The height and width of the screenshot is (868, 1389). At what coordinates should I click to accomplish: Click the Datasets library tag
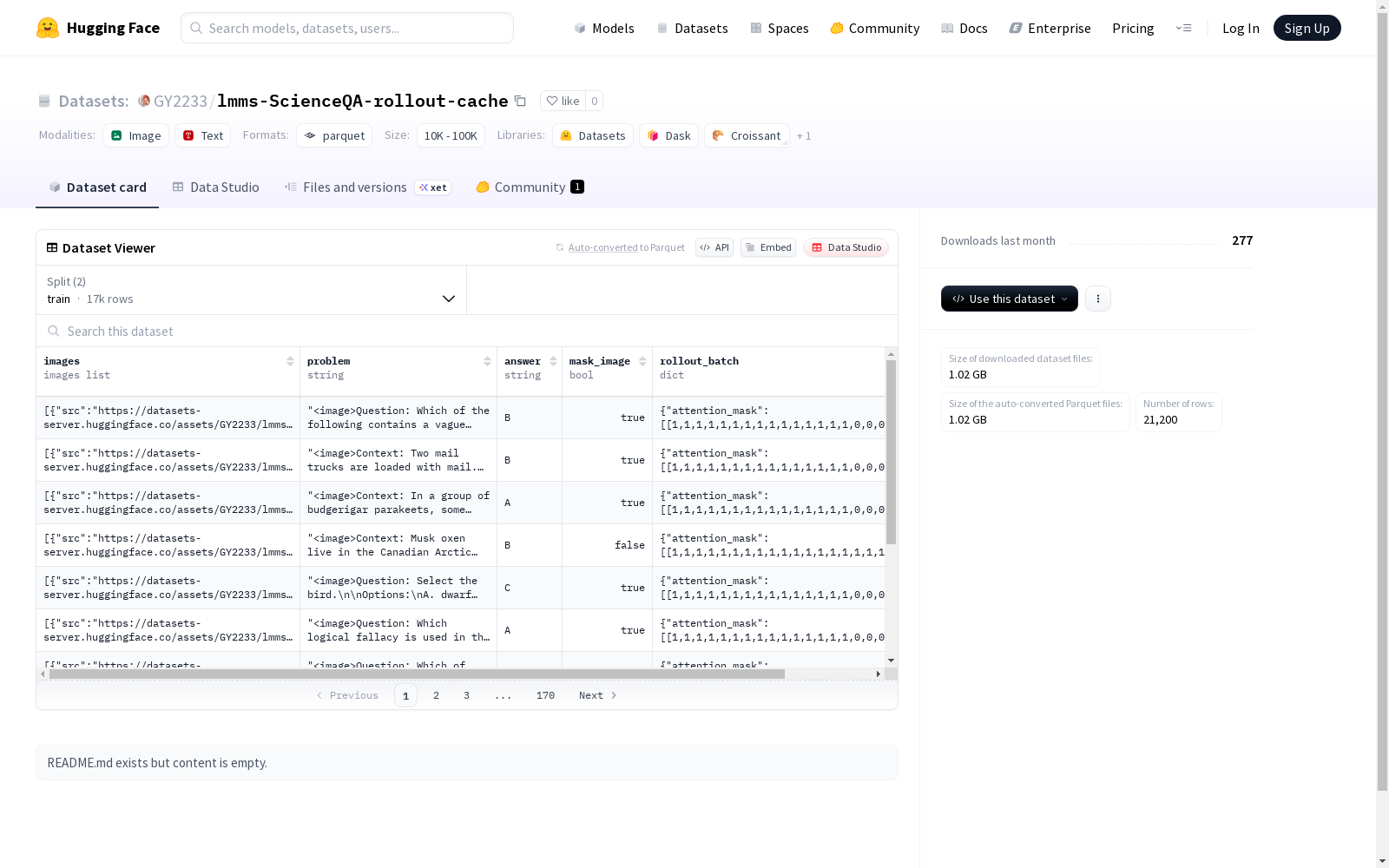coord(593,135)
